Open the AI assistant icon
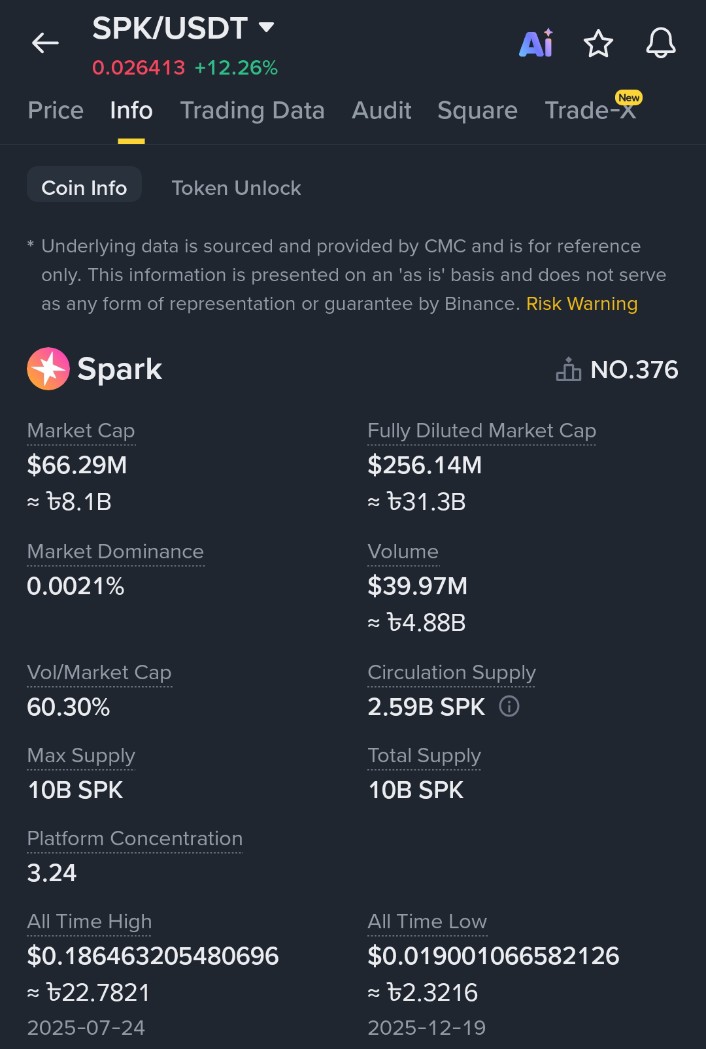The height and width of the screenshot is (1049, 706). 536,43
